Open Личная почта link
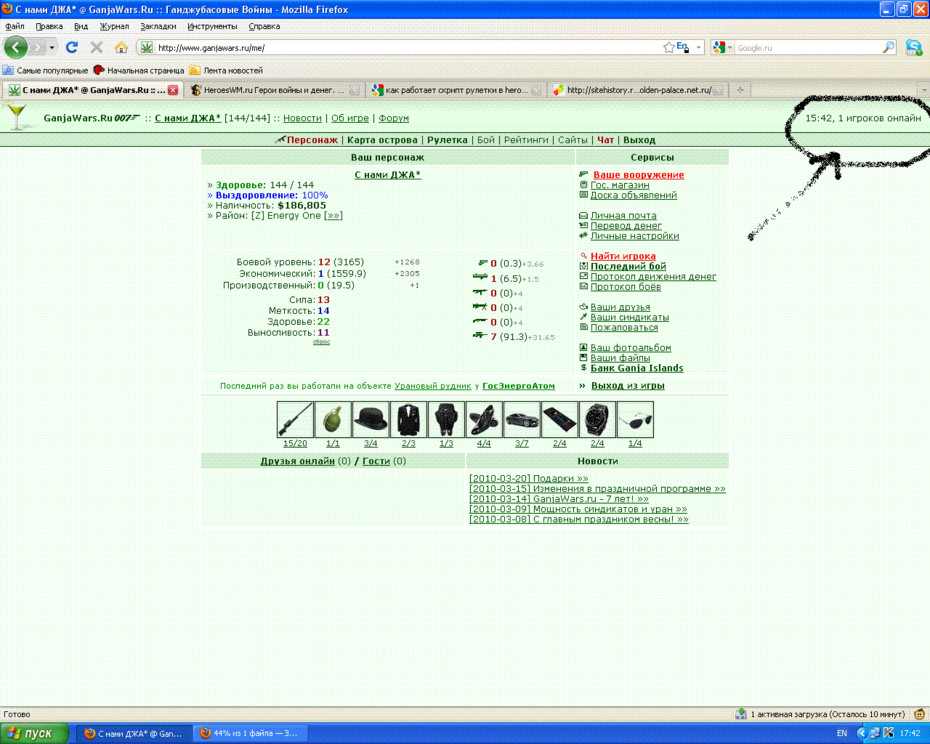Screen dimensions: 930x744 [623, 215]
